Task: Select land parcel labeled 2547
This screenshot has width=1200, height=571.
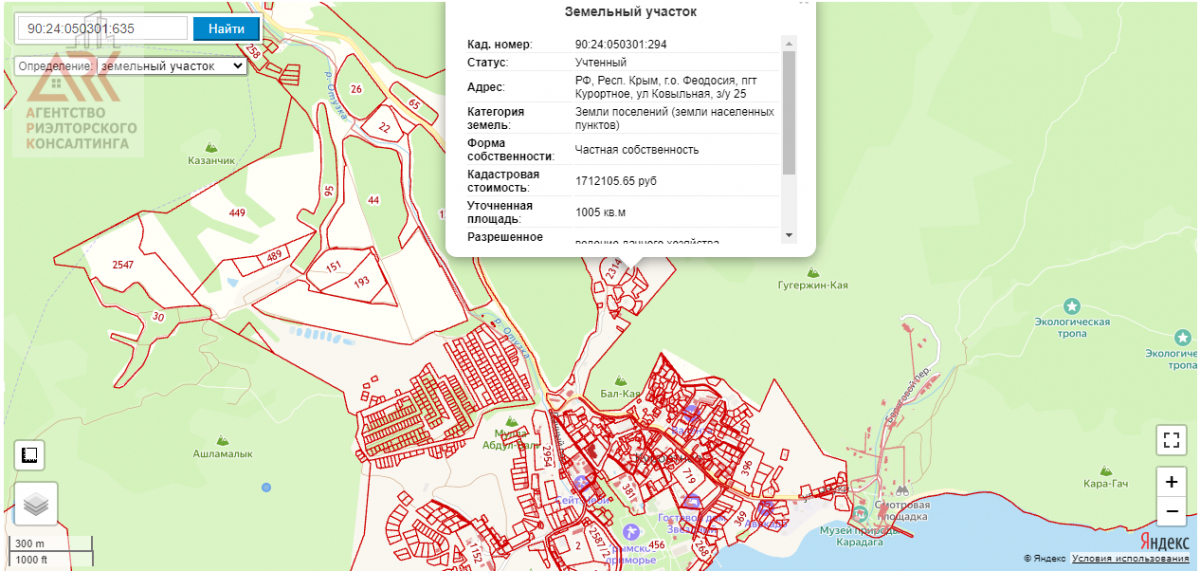Action: point(123,265)
